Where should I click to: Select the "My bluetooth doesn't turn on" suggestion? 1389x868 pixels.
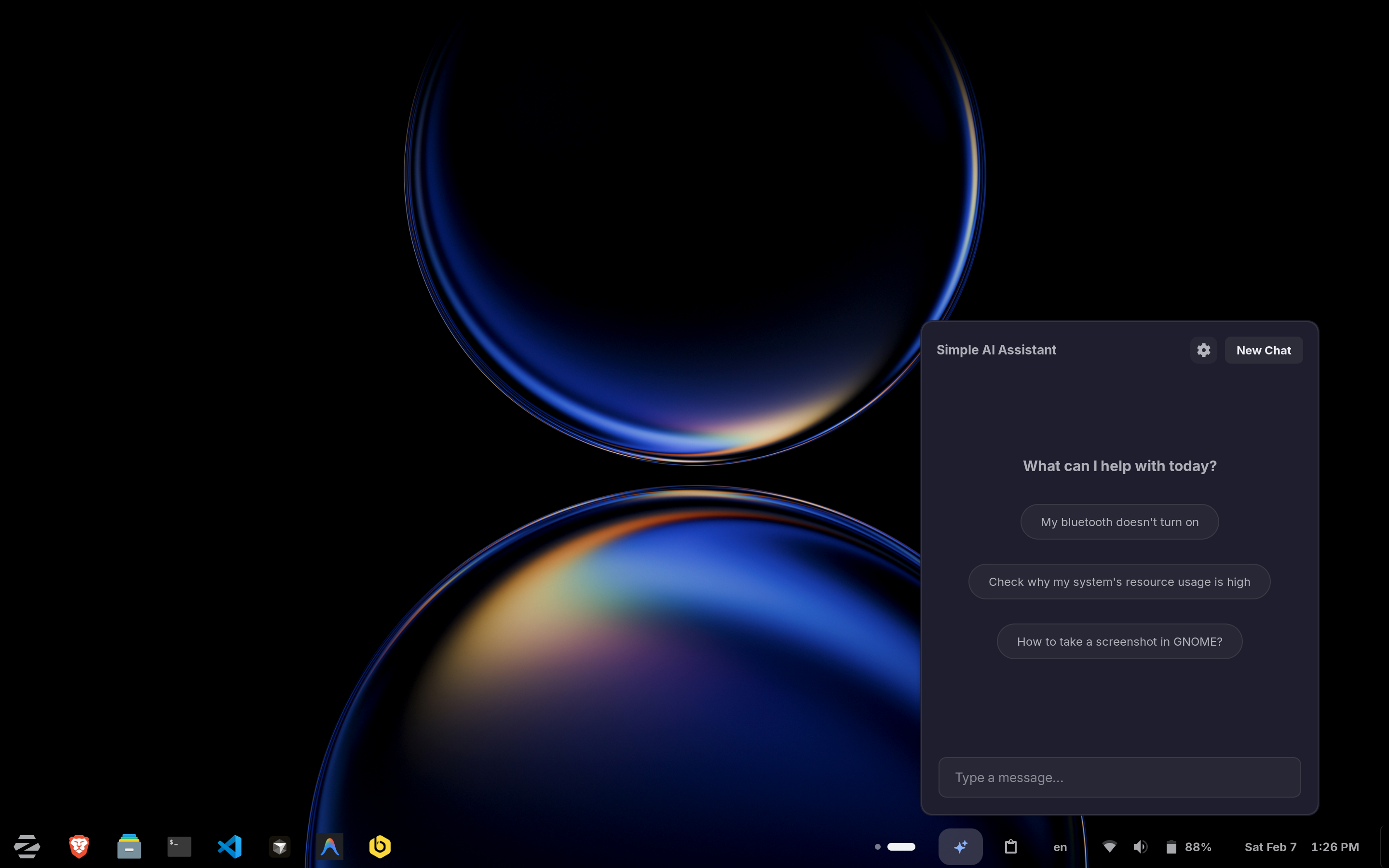coord(1118,521)
